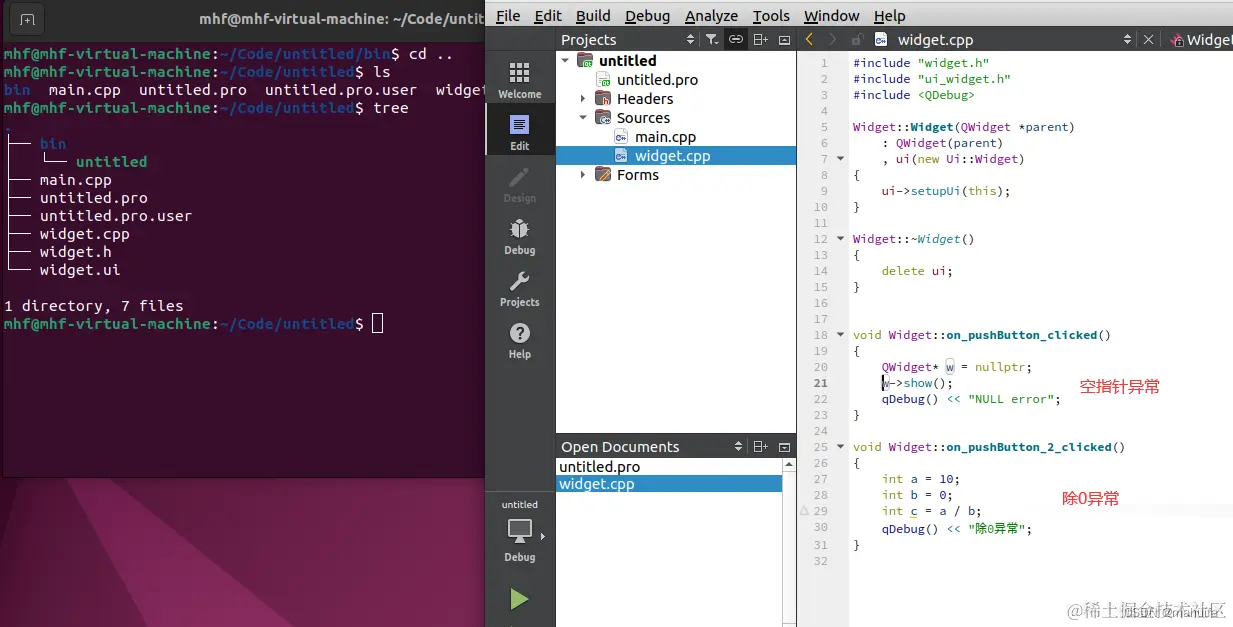1233x627 pixels.
Task: Click the new tab icon in terminal
Action: (26, 19)
